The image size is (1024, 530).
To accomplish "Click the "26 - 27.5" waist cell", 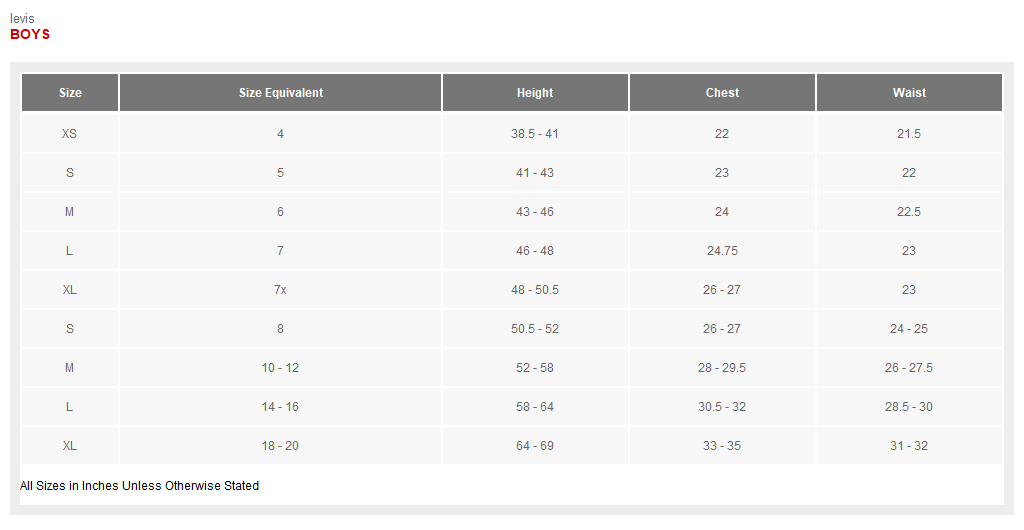I will (x=909, y=368).
